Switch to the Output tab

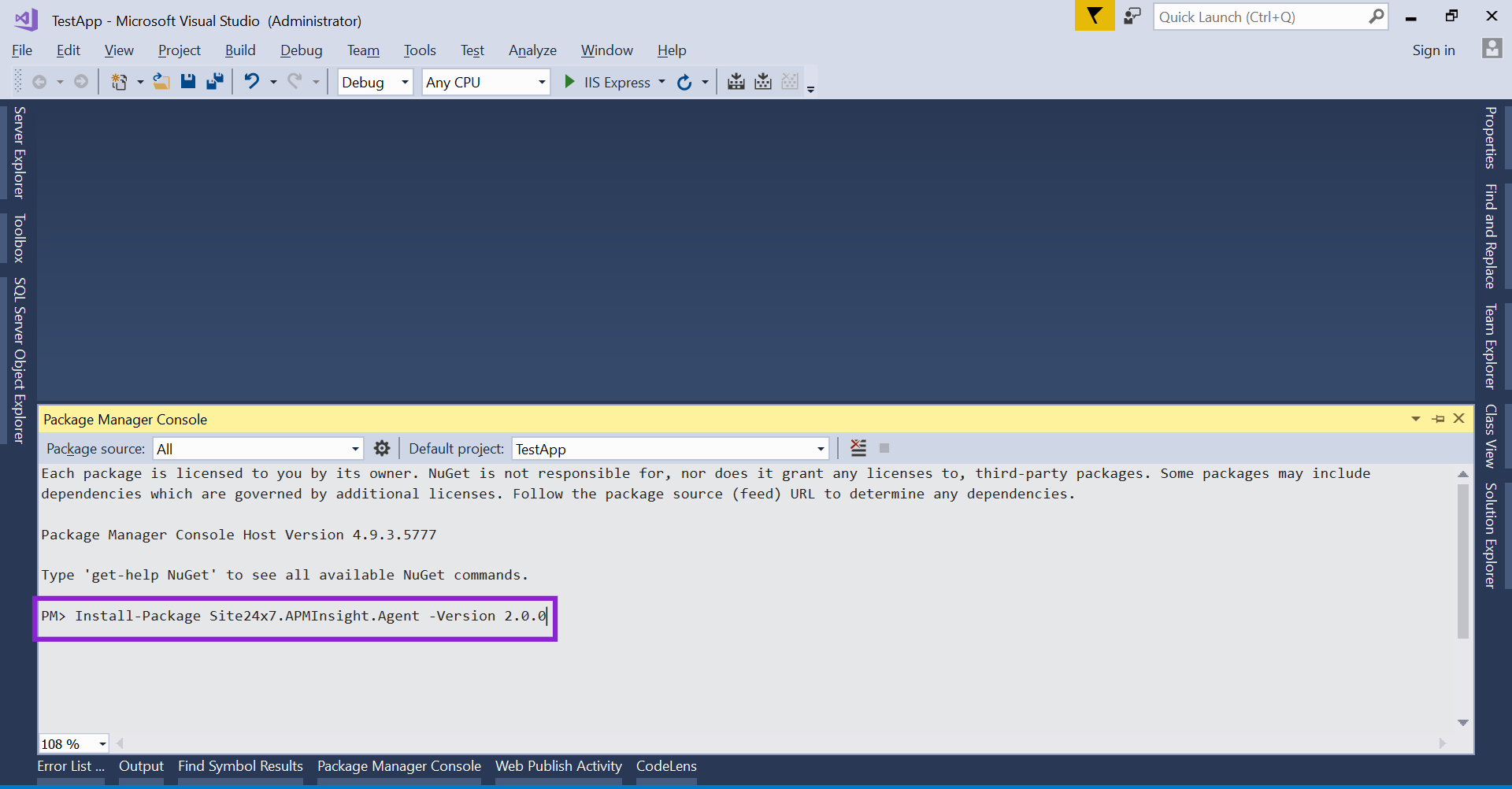tap(141, 765)
